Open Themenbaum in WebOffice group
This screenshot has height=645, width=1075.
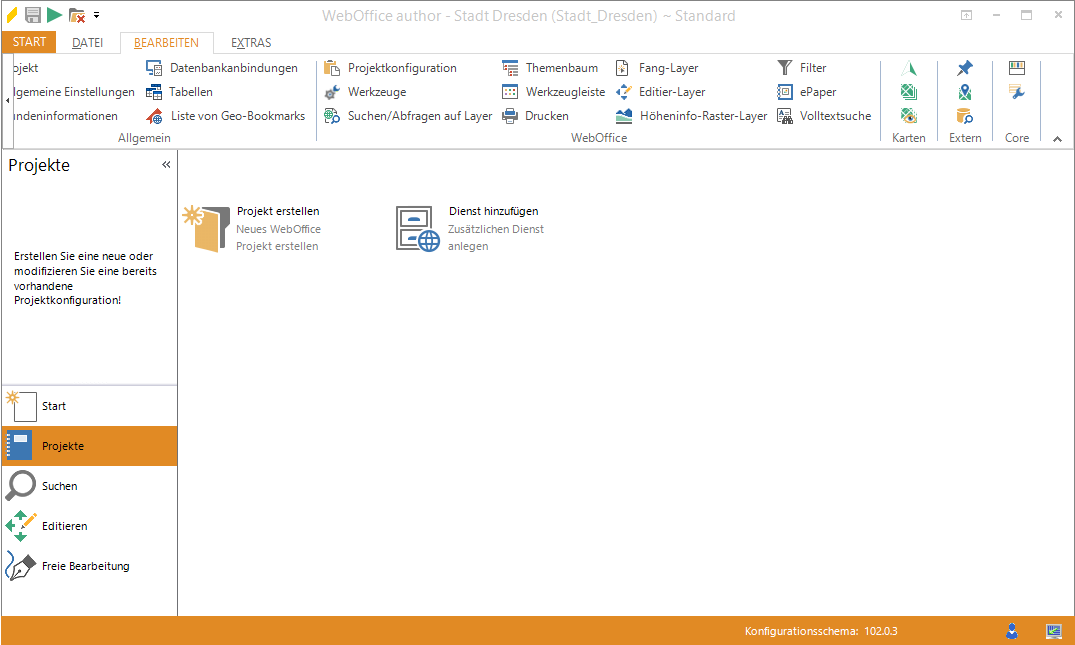550,68
